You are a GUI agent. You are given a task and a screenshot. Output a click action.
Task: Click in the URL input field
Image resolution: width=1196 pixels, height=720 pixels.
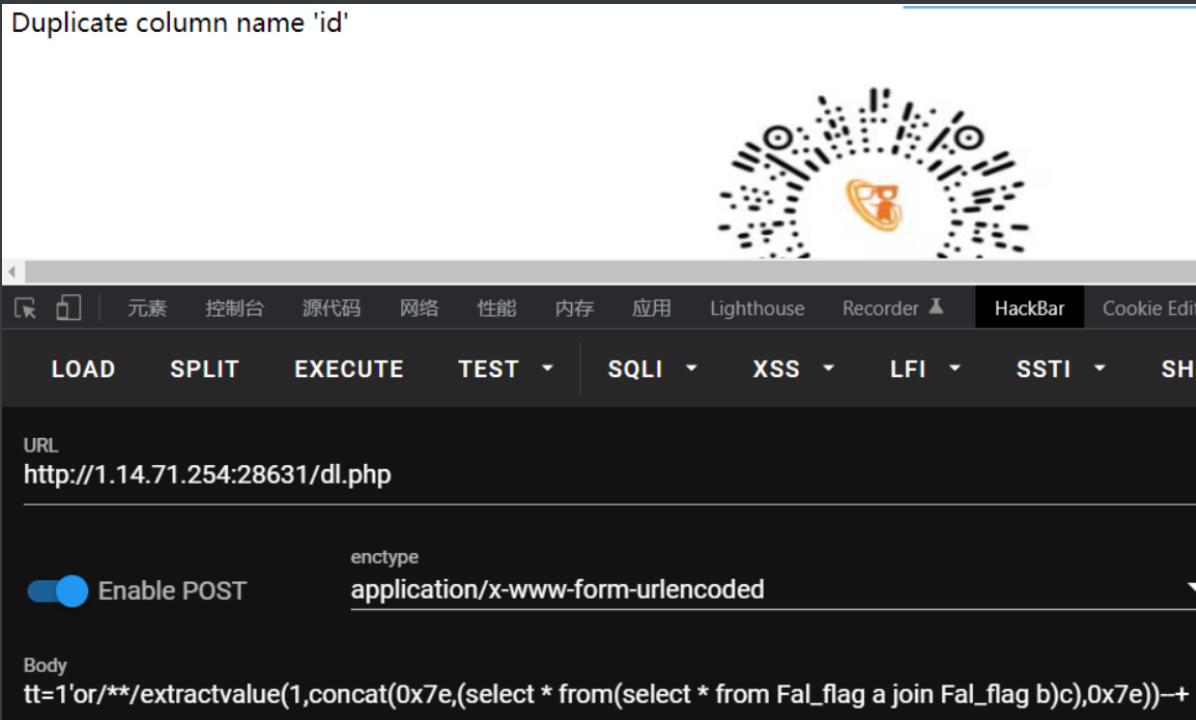[x=609, y=475]
